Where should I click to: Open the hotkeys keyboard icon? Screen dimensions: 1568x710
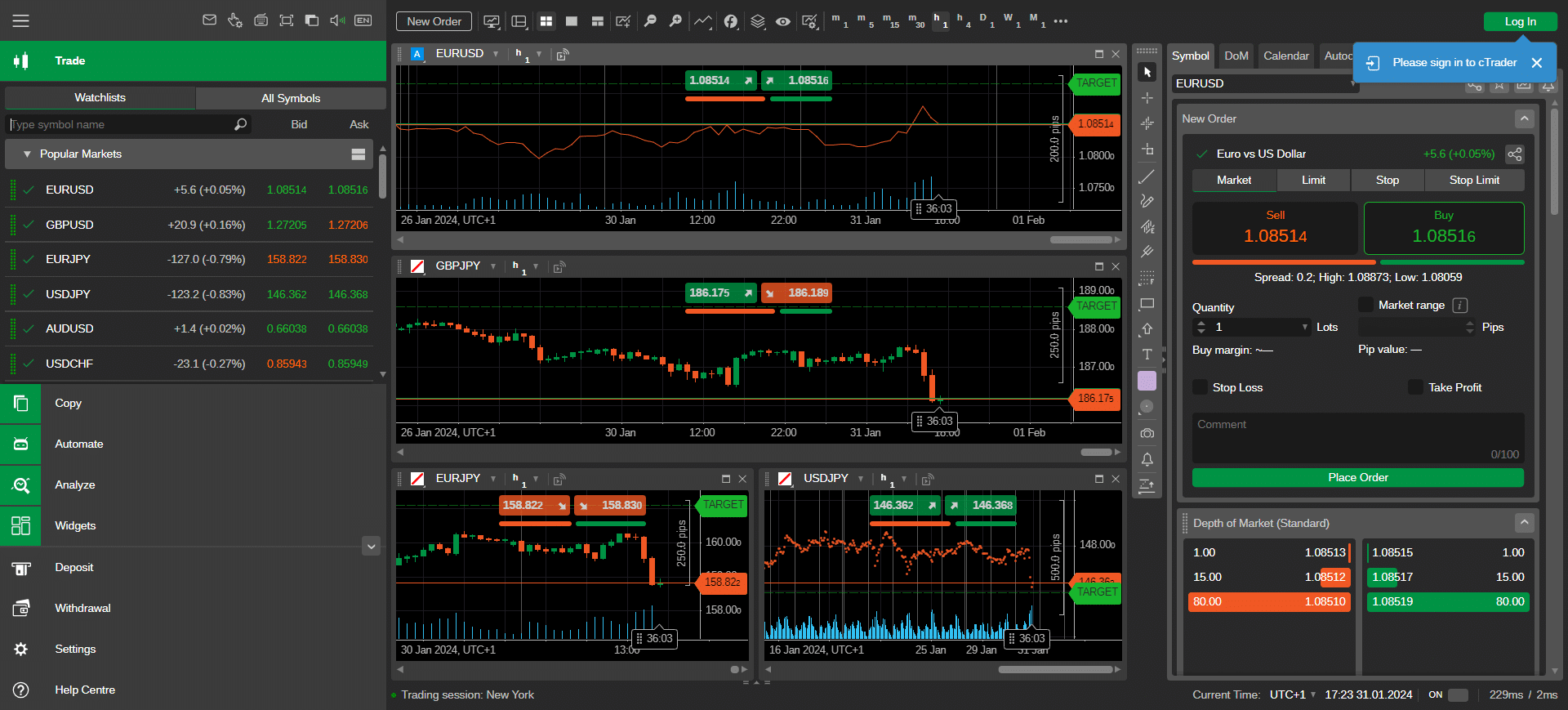point(261,20)
